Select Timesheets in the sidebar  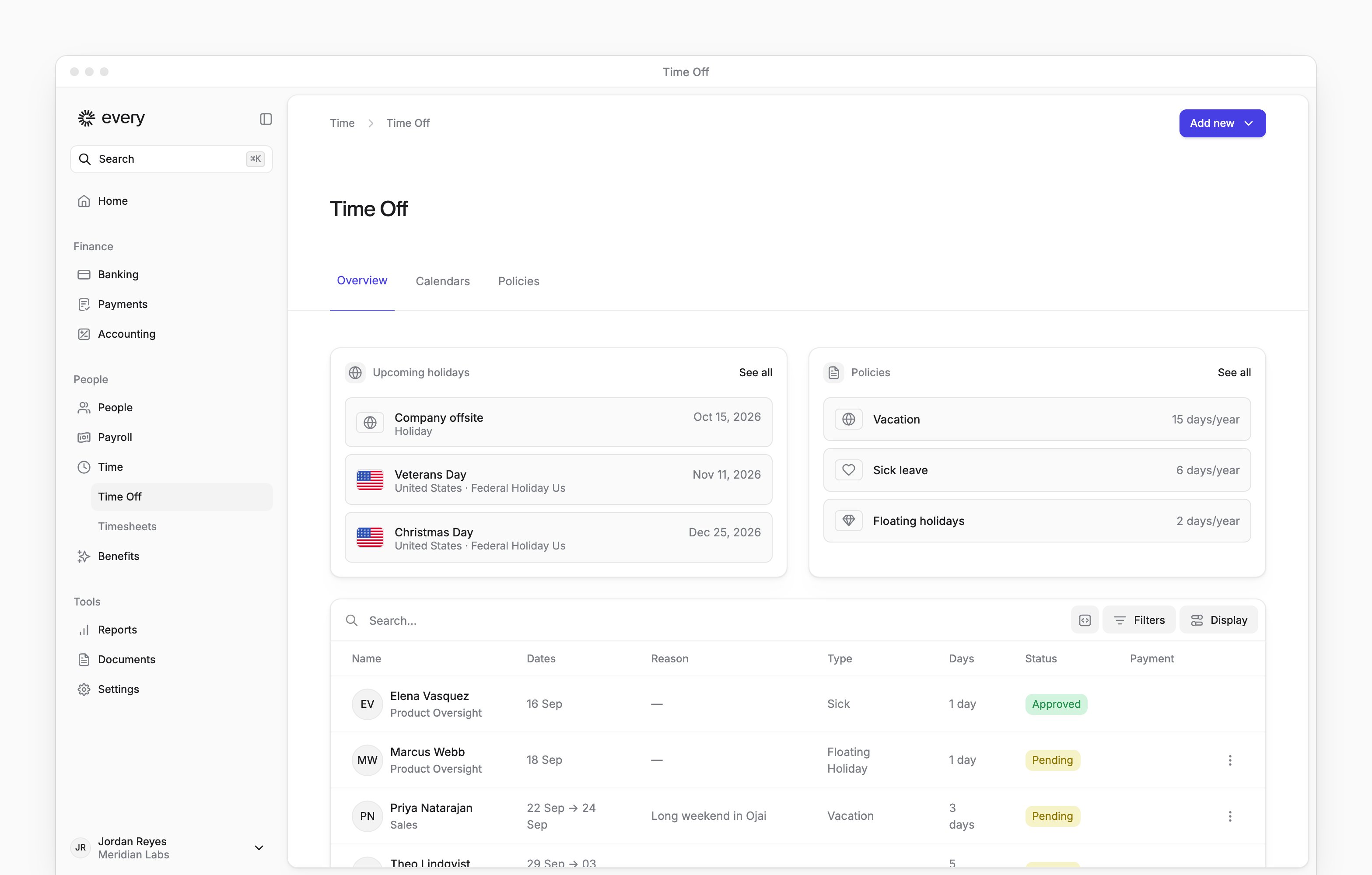tap(182, 526)
